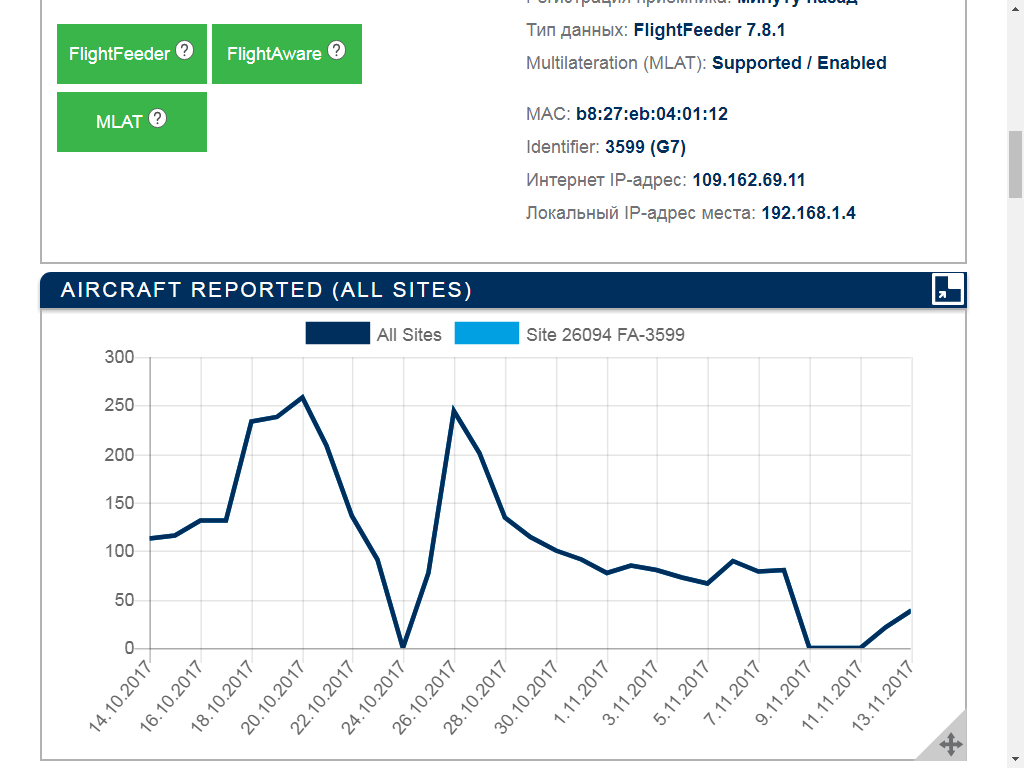Select the chart peak at 20.10.2017
Screen dimensions: 1024x768
point(302,397)
